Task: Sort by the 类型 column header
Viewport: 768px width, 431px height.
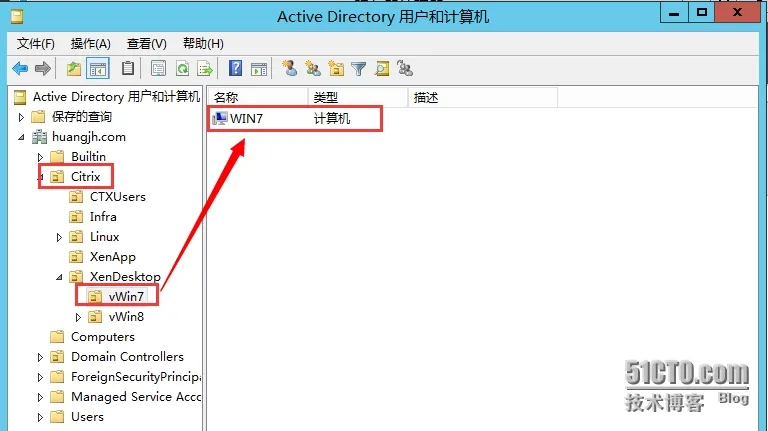Action: 358,97
